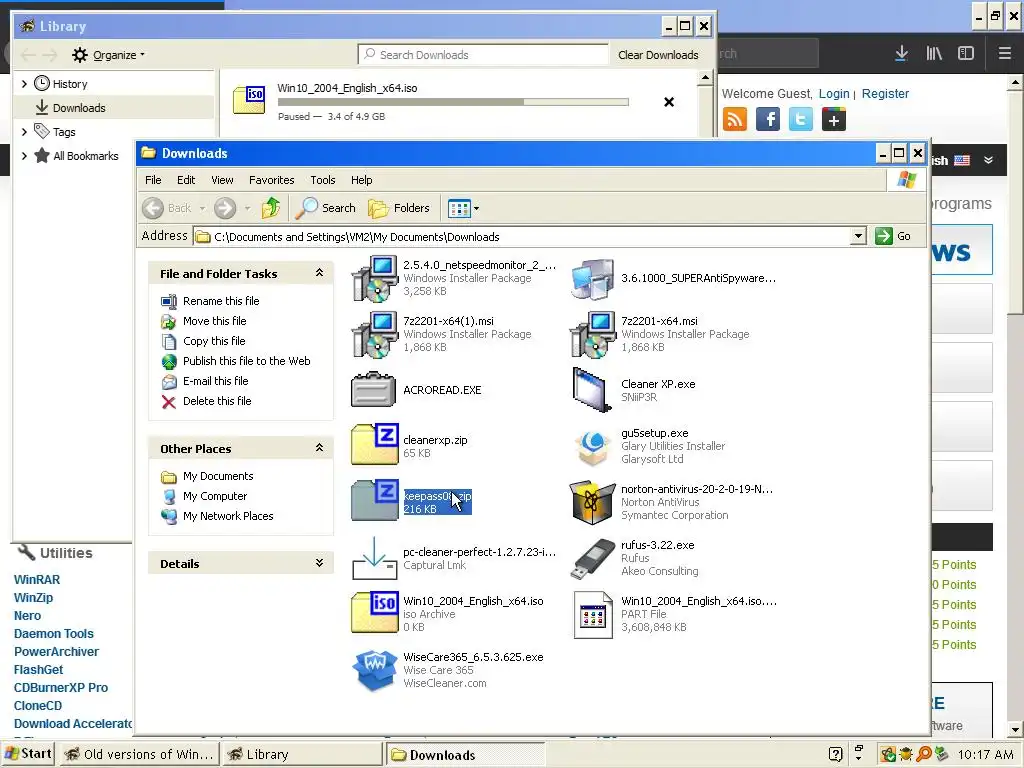
Task: Open the Tools menu
Action: tap(323, 180)
